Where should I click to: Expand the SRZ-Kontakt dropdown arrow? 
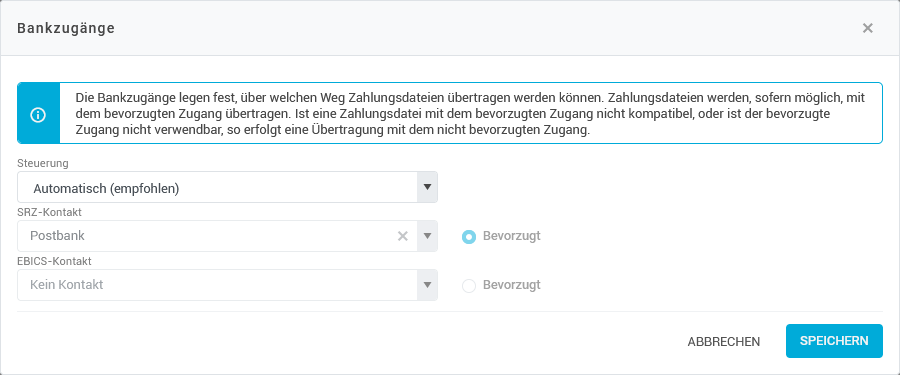click(x=427, y=236)
